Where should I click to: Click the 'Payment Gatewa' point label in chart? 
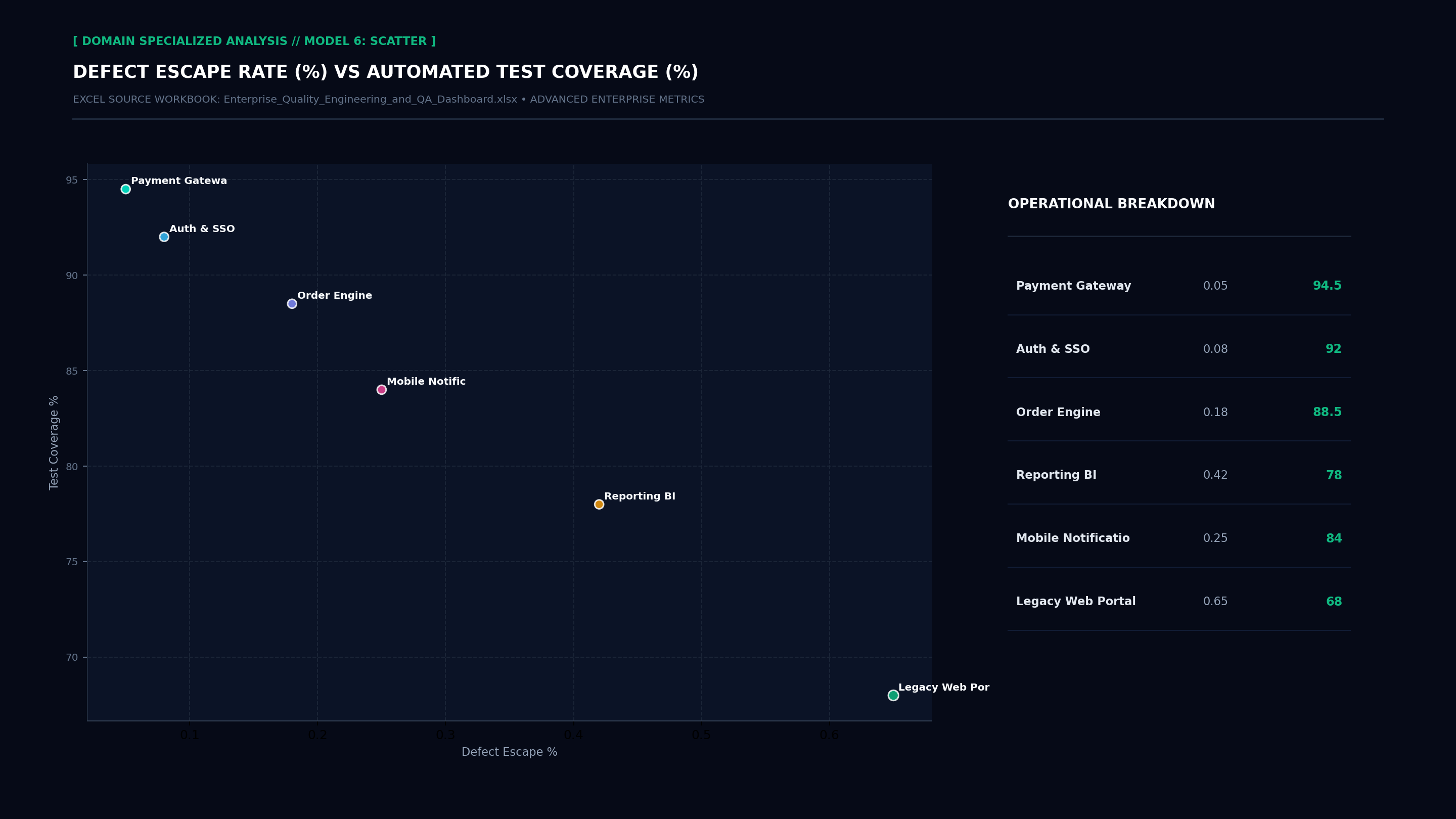178,181
